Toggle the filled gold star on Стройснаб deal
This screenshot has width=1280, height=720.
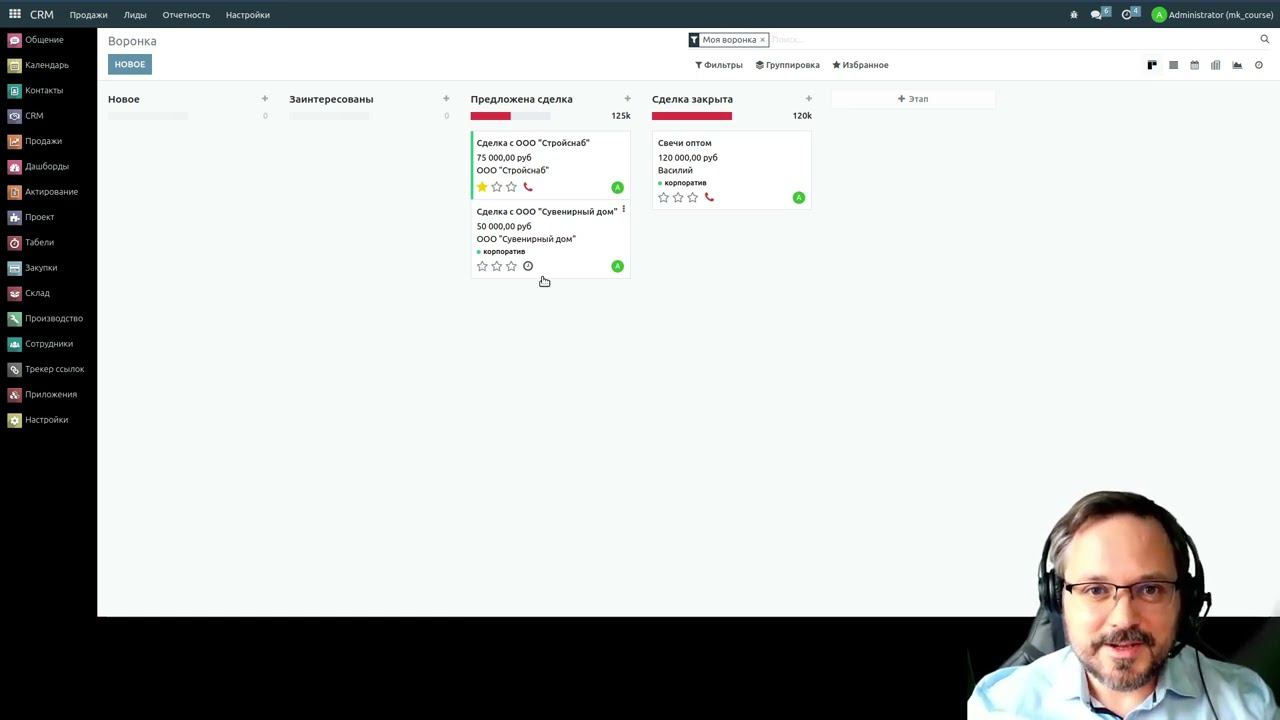click(482, 187)
